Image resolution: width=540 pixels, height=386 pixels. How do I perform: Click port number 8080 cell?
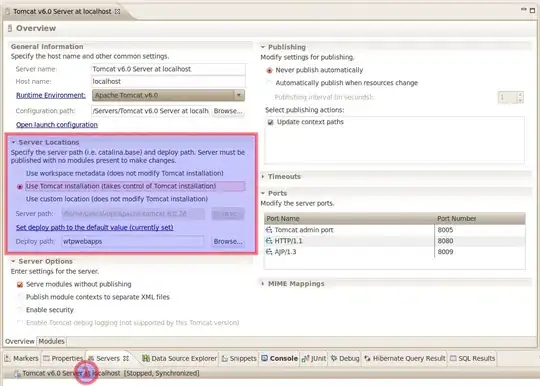coord(445,241)
